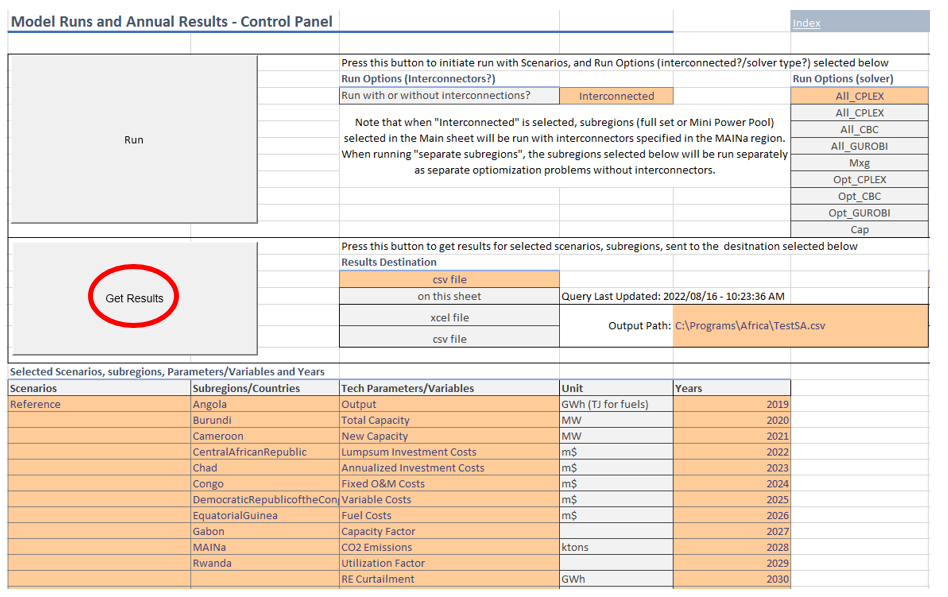Click the Tech Parameters/Variables header
948x597 pixels.
point(449,388)
